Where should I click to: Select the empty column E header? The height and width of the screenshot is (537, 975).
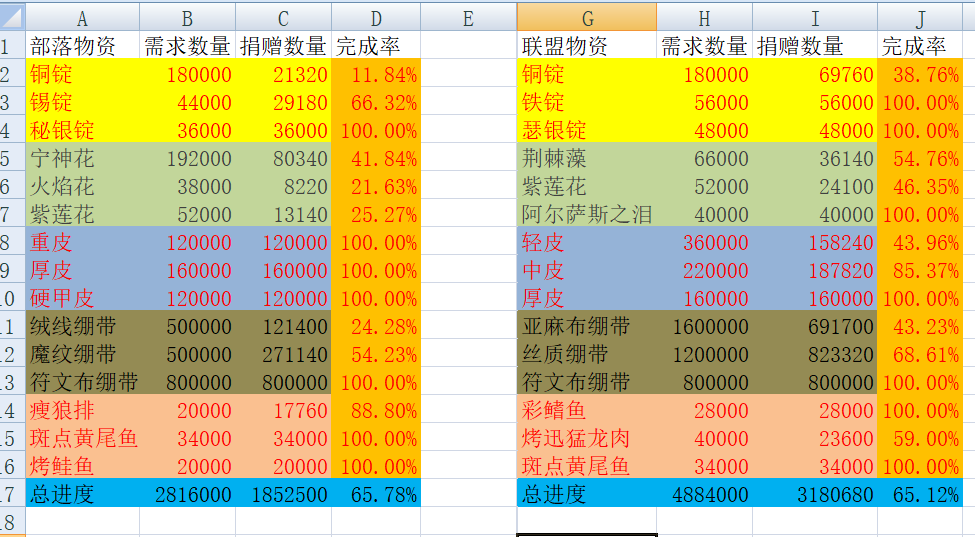coord(468,17)
